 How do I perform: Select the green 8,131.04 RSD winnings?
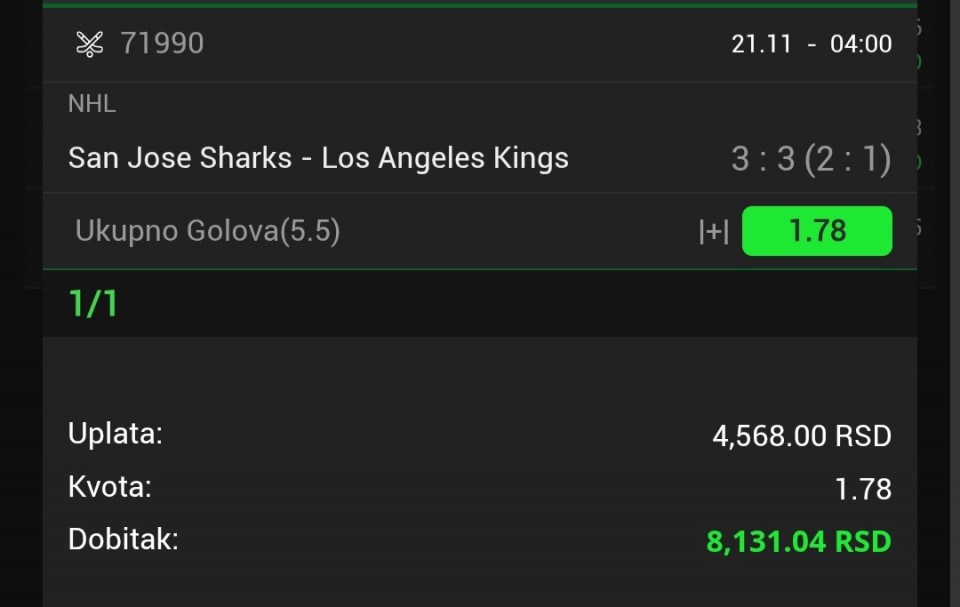coord(798,542)
